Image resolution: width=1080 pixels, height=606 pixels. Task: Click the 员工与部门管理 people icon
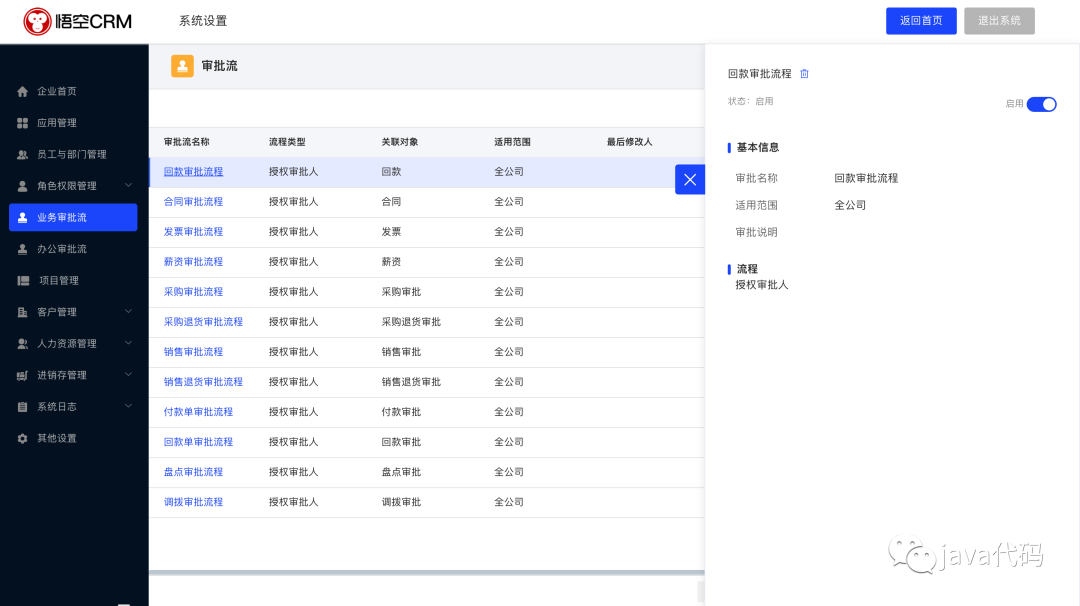click(x=23, y=155)
